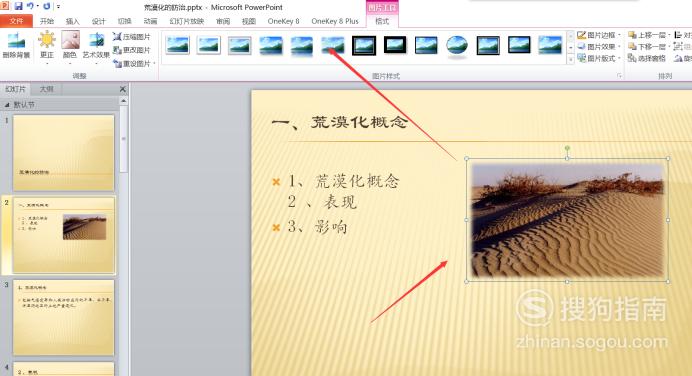This screenshot has height=376, width=692.
Task: Click 压缩图片 compress pictures
Action: coord(132,37)
